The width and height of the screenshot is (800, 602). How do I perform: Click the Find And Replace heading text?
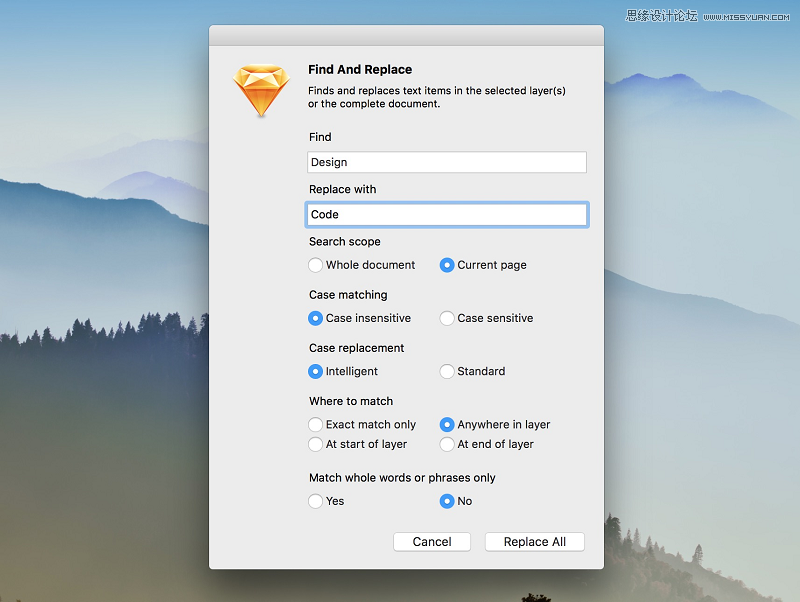click(360, 70)
